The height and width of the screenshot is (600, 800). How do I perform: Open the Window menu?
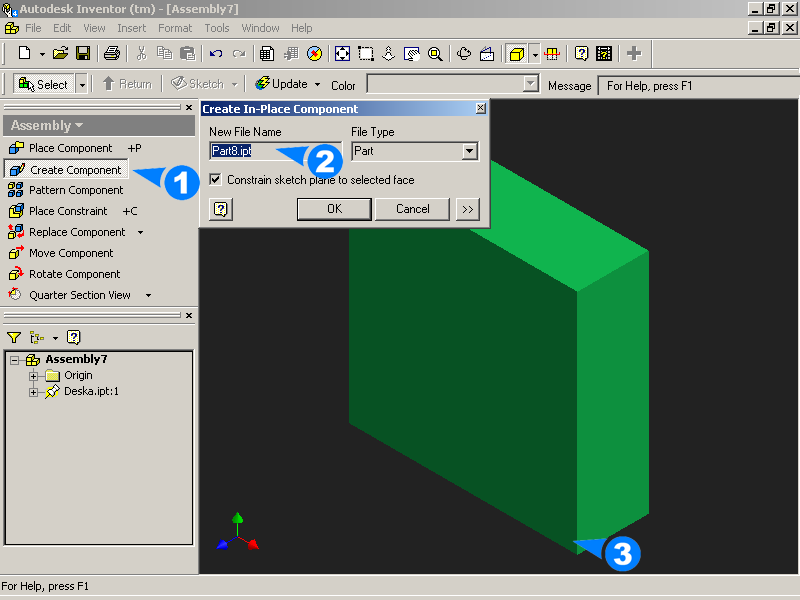pyautogui.click(x=260, y=28)
